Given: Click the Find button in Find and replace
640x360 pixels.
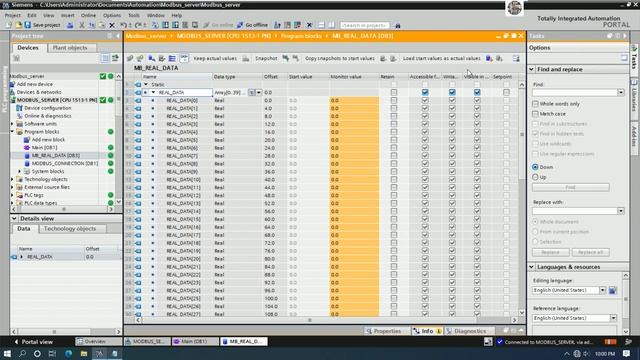Looking at the screenshot, I should click(571, 187).
